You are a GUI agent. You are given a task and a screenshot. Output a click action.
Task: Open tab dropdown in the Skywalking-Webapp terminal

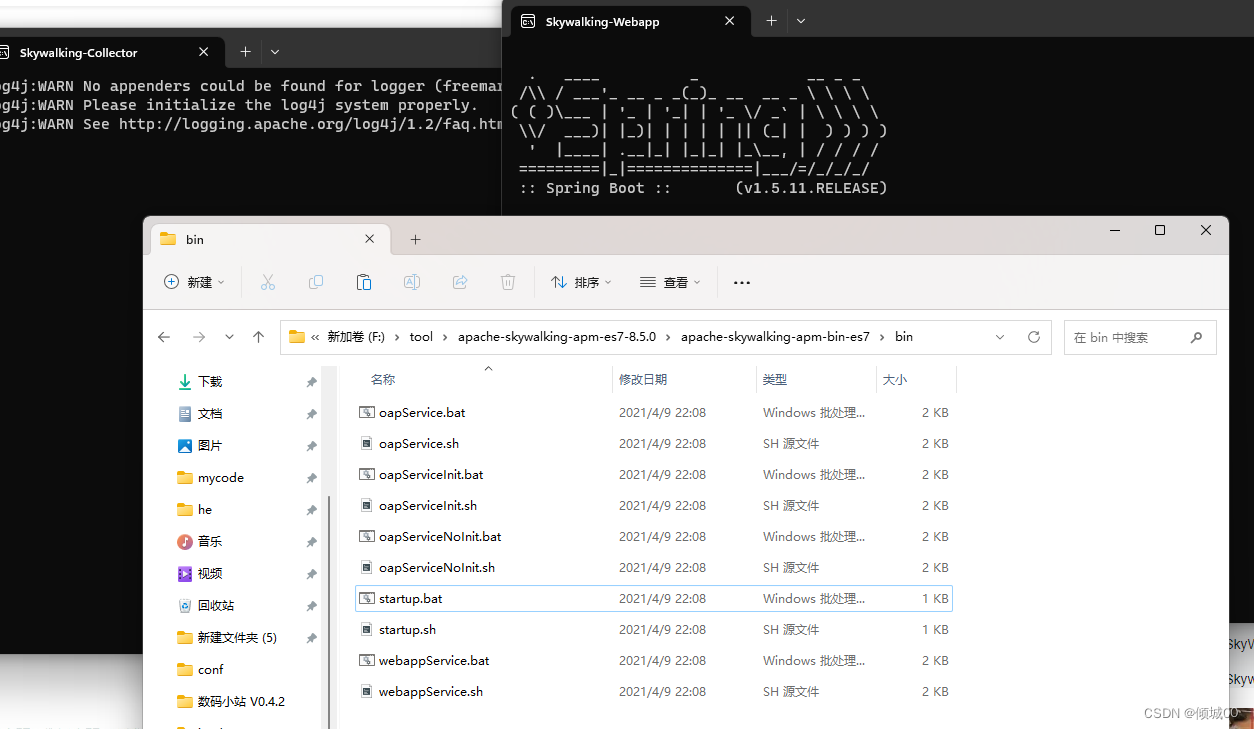coord(801,21)
